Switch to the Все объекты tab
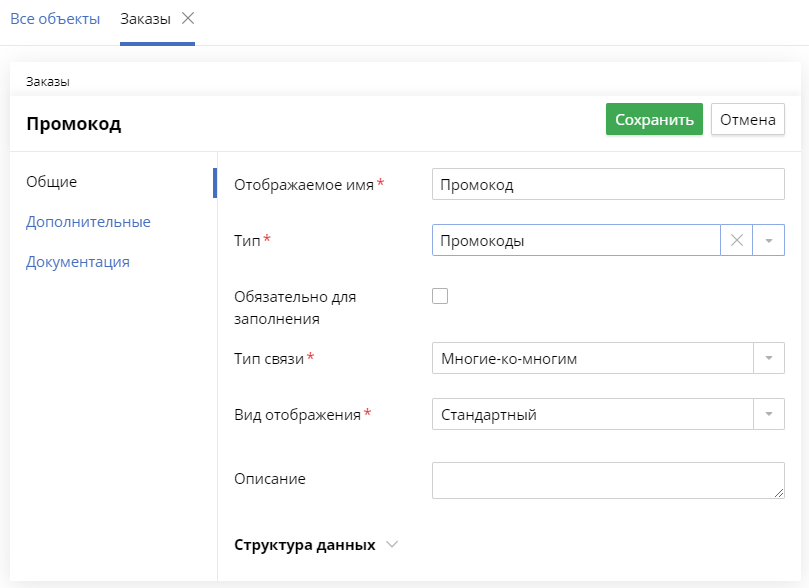 tap(55, 17)
